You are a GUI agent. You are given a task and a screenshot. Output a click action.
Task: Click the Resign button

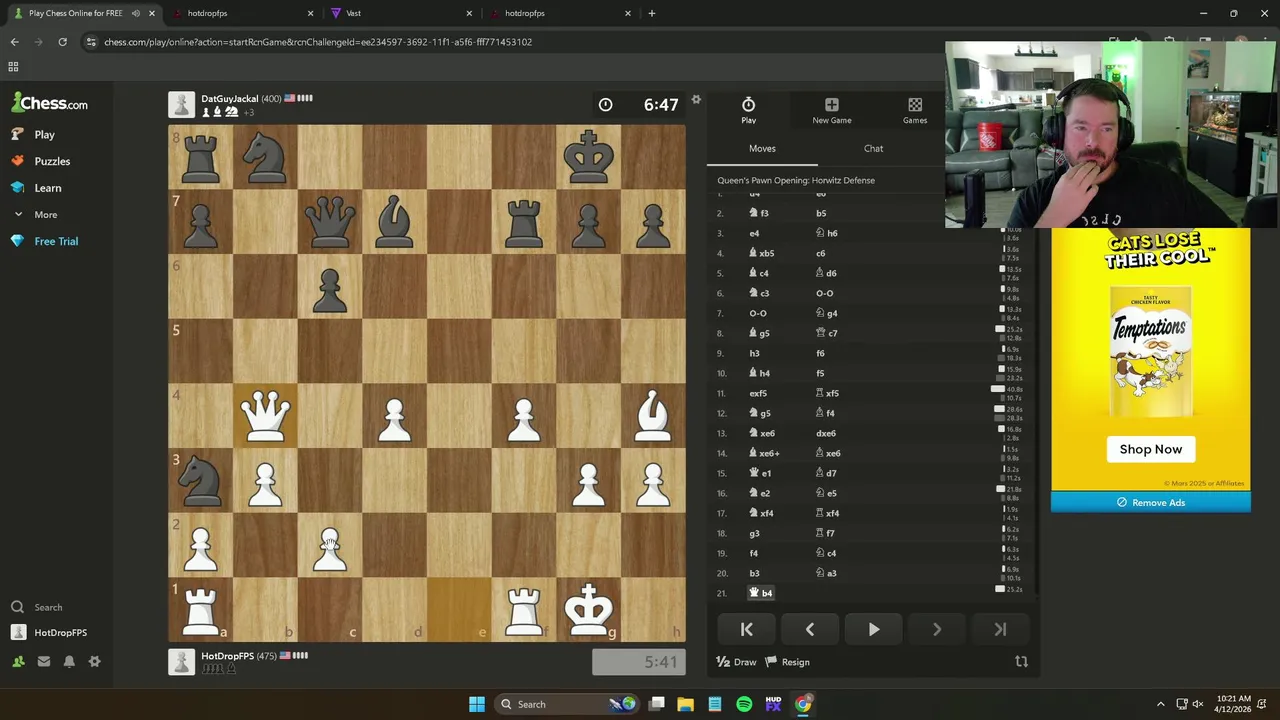click(x=788, y=662)
